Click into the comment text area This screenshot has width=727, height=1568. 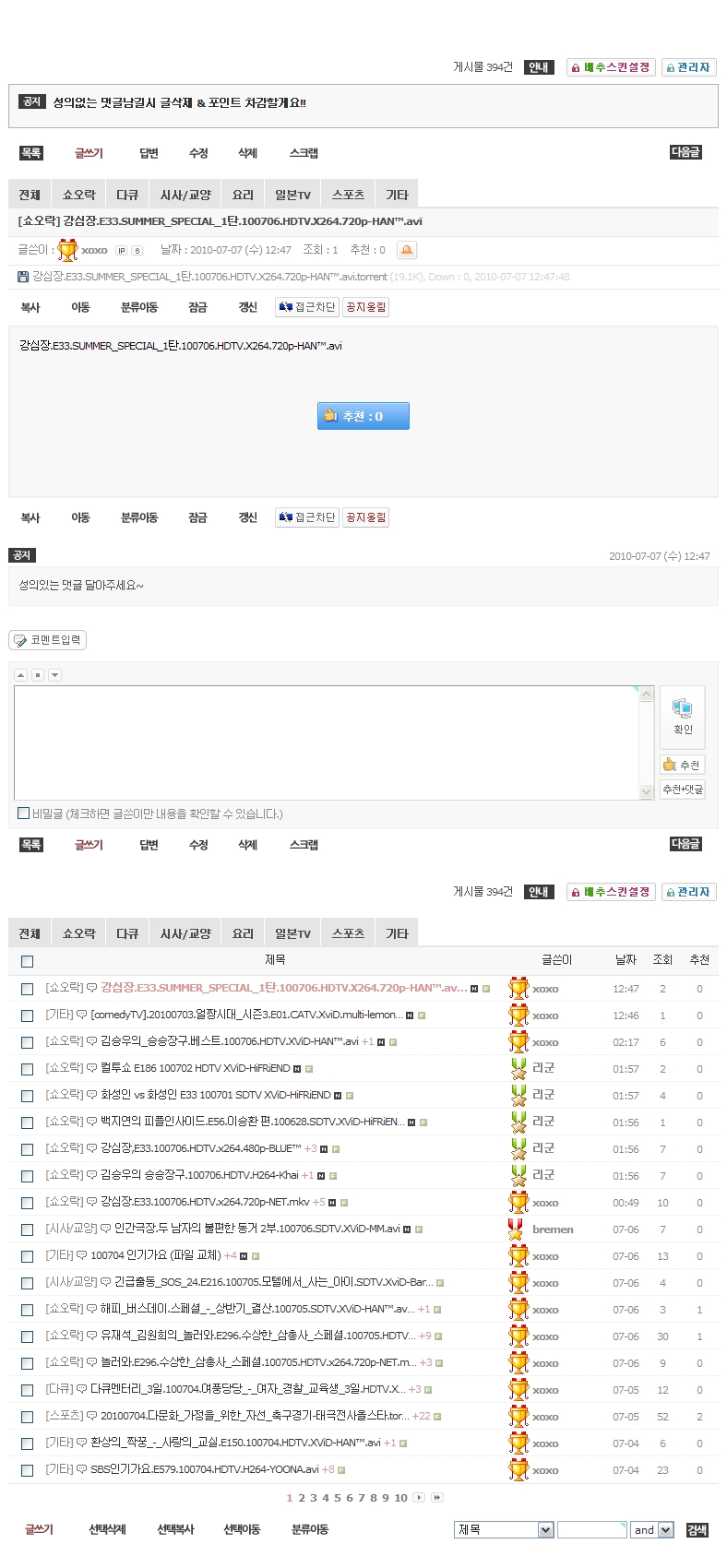326,742
